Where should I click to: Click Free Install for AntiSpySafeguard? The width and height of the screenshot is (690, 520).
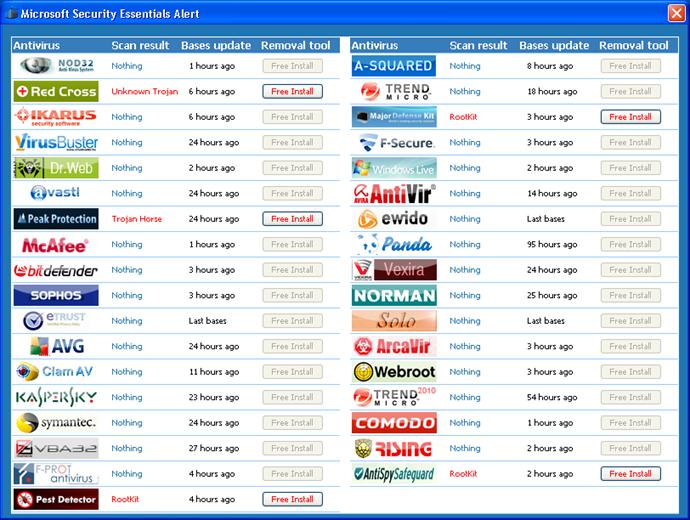click(x=631, y=474)
